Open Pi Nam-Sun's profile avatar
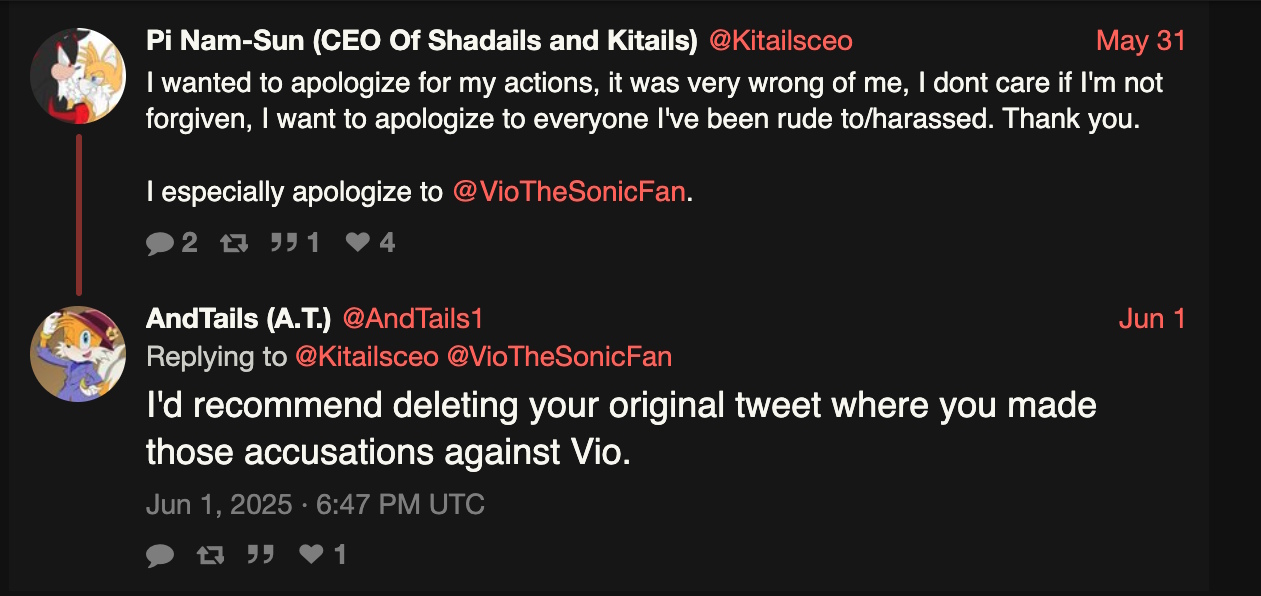The width and height of the screenshot is (1261, 596). (78, 76)
